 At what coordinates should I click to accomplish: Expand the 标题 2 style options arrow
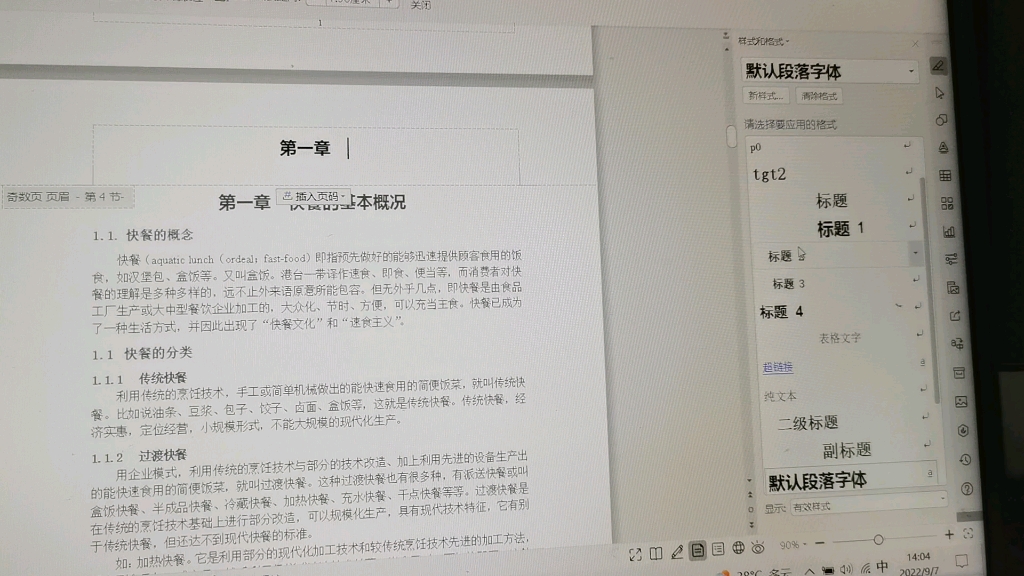913,254
